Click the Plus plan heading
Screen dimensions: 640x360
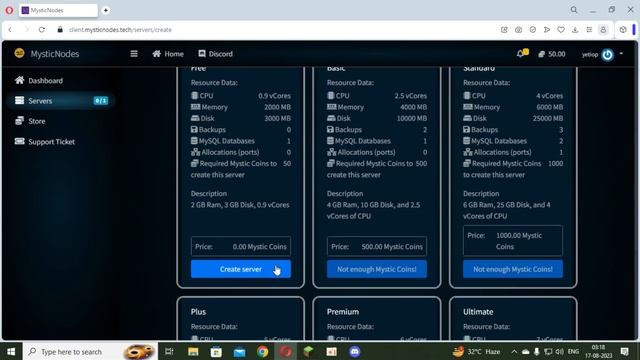[198, 311]
